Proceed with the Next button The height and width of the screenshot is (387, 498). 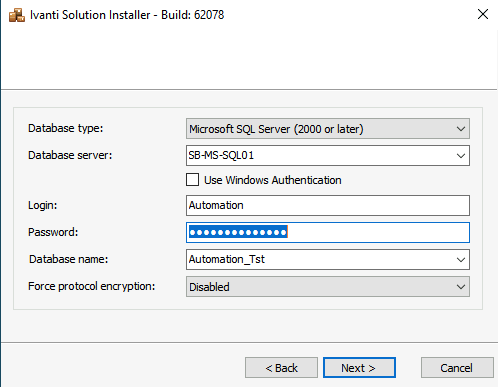(359, 368)
